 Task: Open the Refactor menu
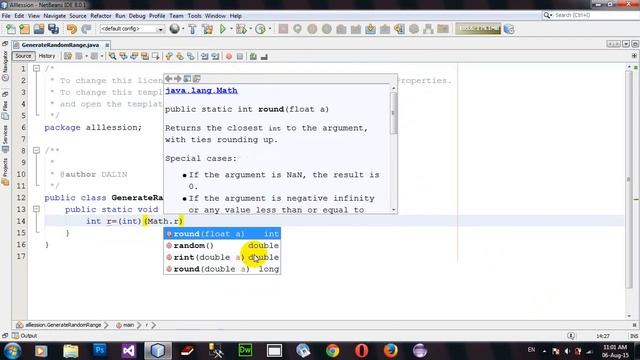coord(101,16)
